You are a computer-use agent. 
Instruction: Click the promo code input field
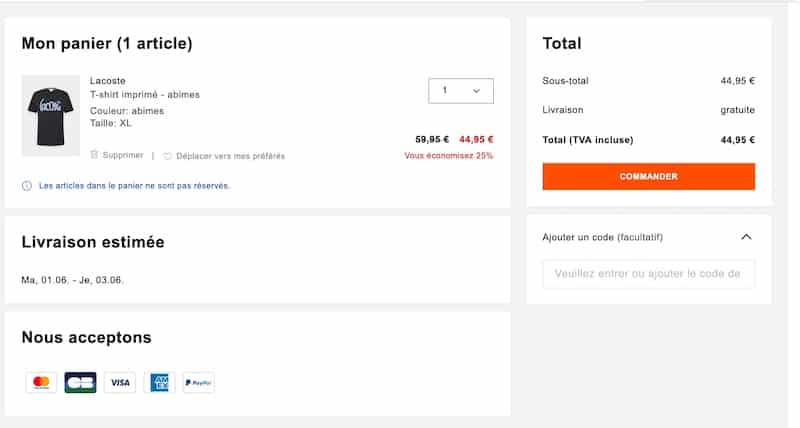click(648, 274)
